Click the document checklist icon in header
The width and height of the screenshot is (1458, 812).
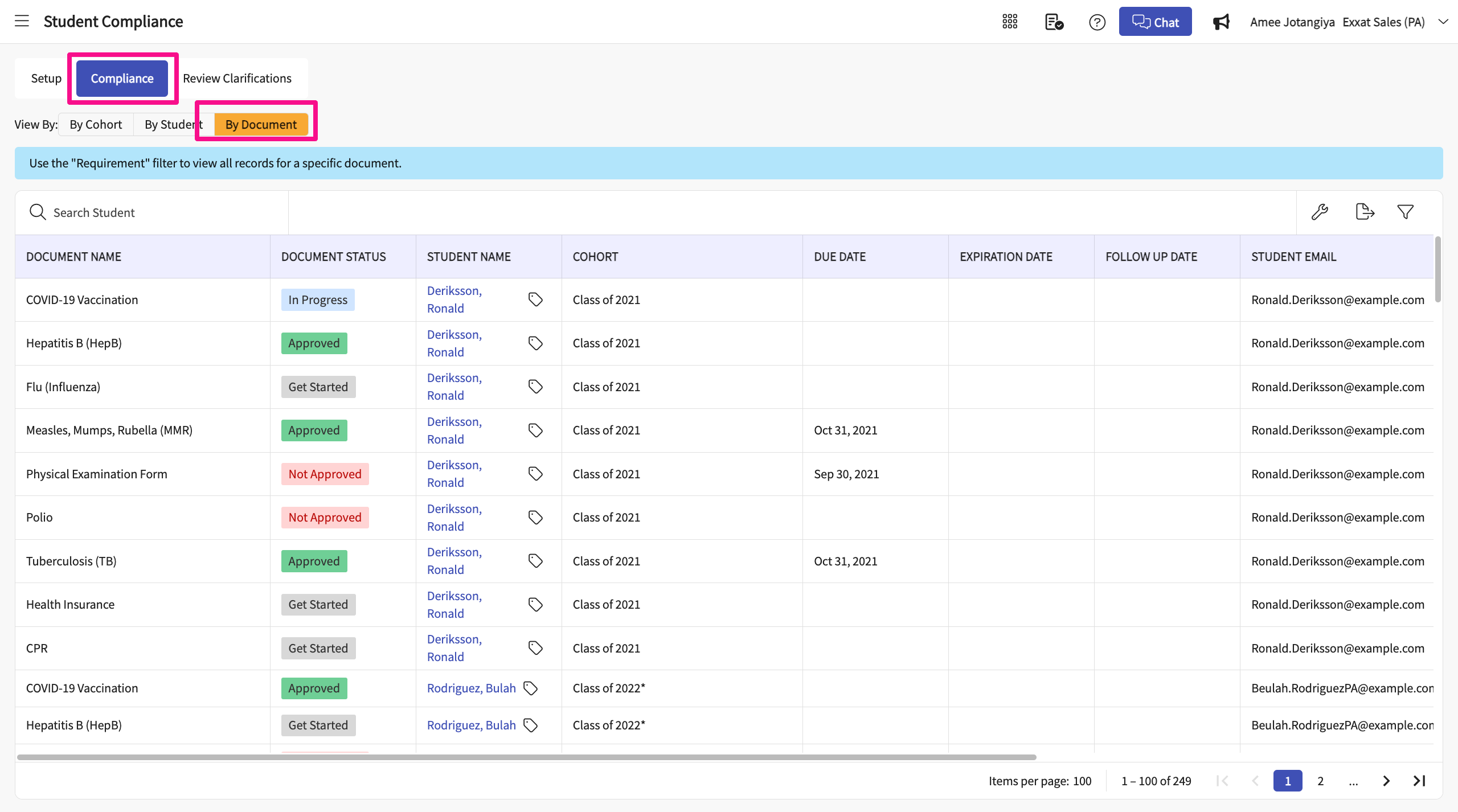(1054, 22)
